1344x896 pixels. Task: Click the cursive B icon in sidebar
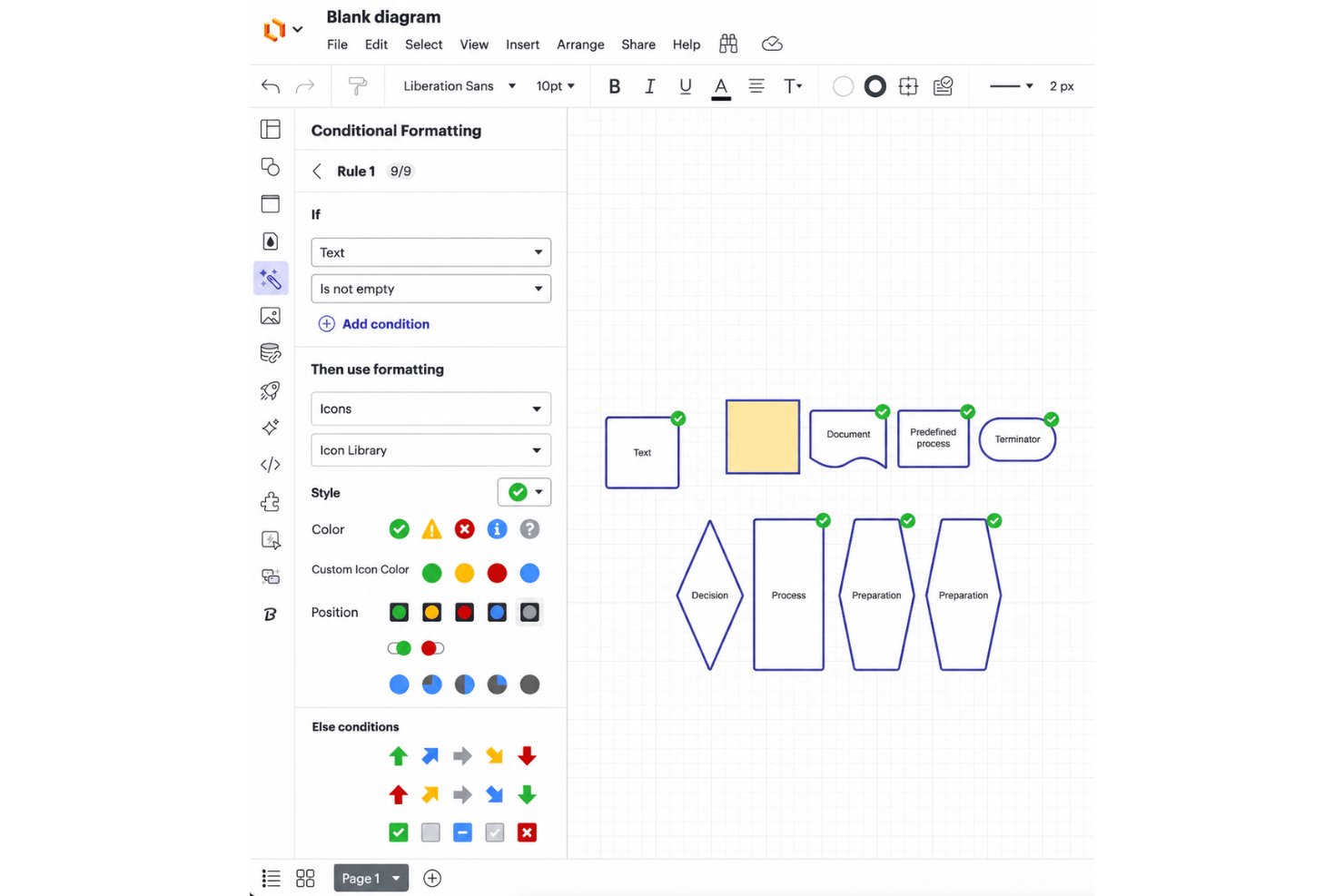point(271,615)
